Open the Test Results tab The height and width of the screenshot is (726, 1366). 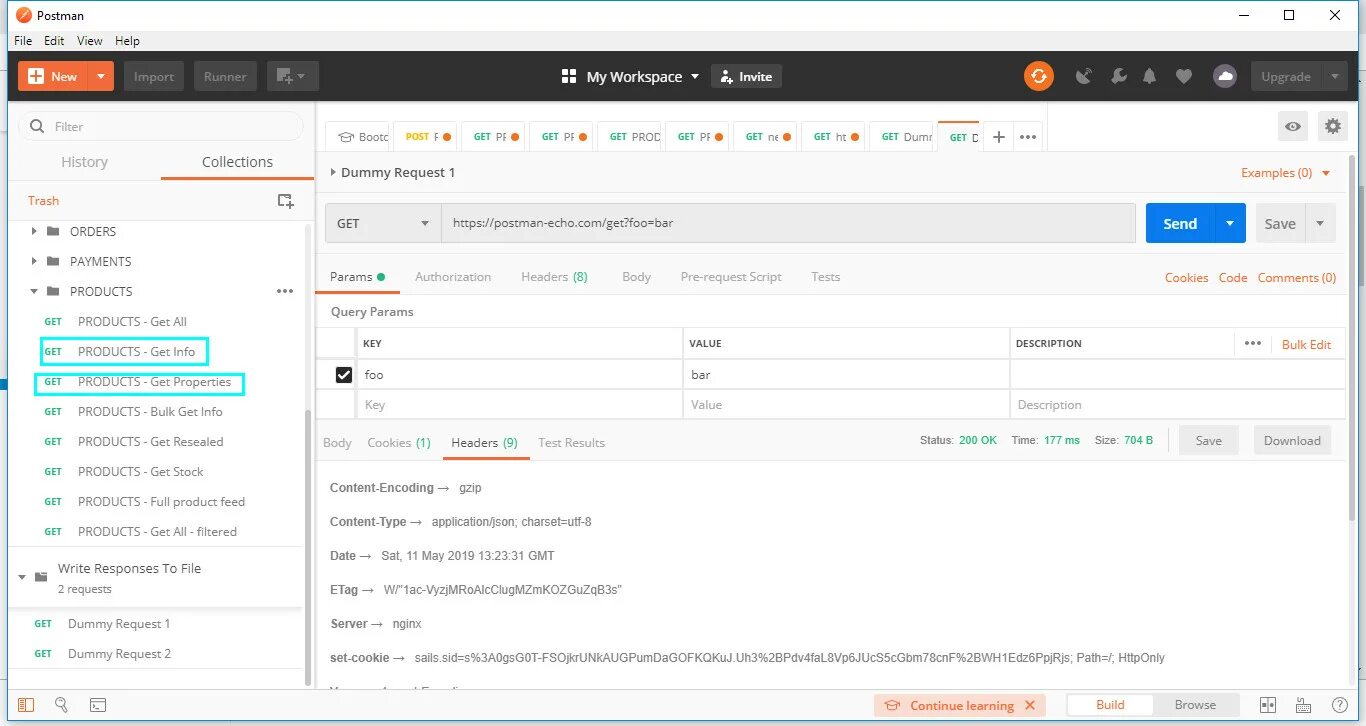[x=571, y=443]
